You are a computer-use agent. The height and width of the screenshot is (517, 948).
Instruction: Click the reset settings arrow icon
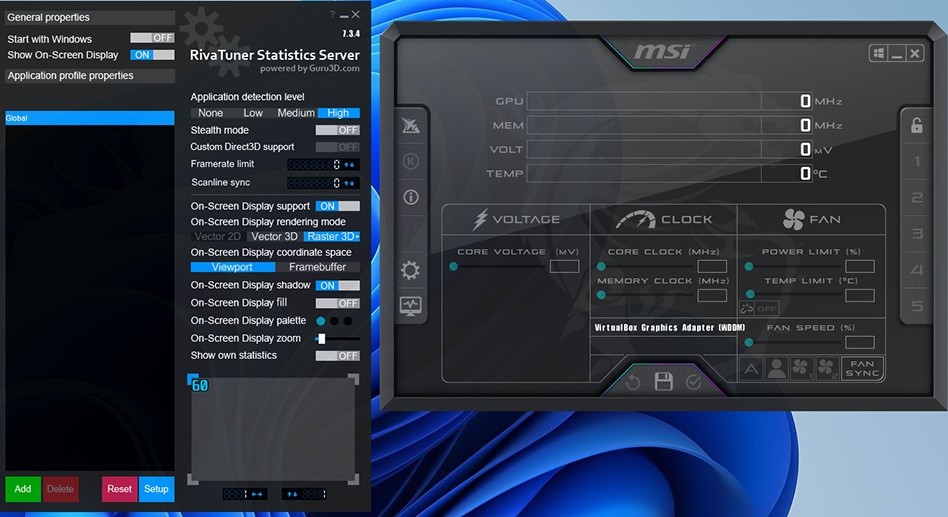(633, 382)
